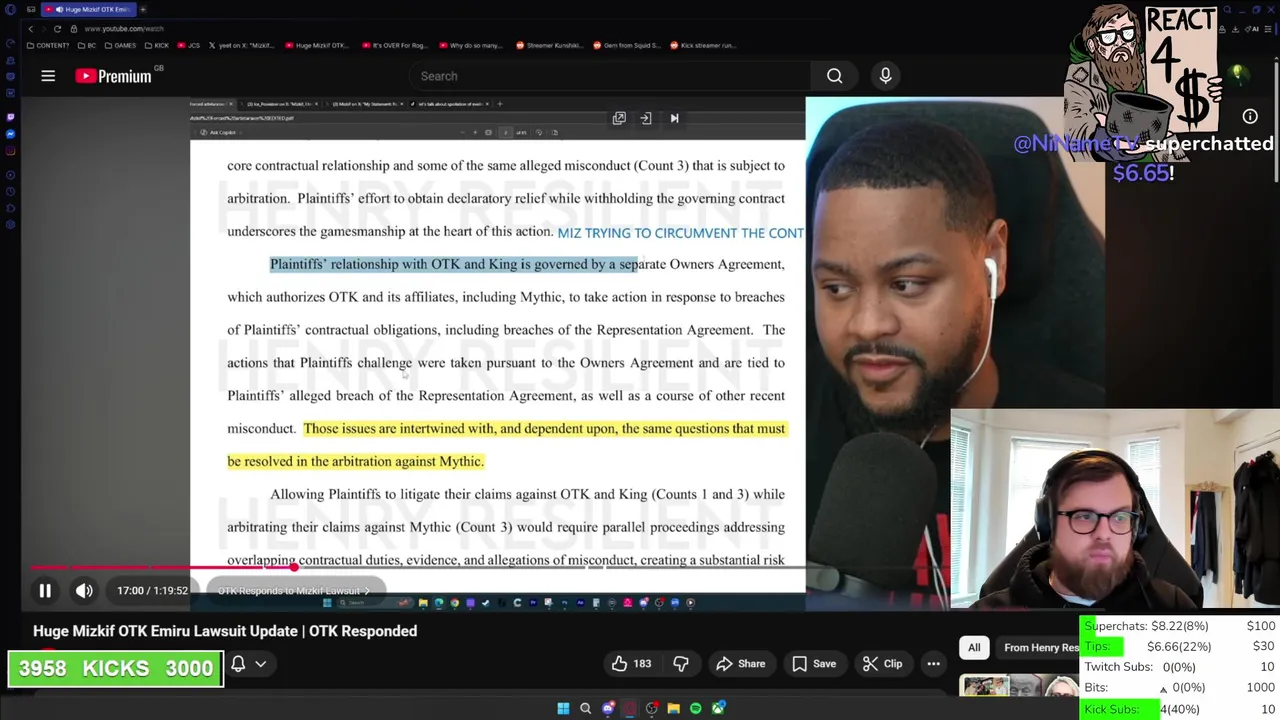Viewport: 1280px width, 720px height.
Task: Expand chapter 'OTK Responds to Mizkif Lawsuit'
Action: point(294,591)
